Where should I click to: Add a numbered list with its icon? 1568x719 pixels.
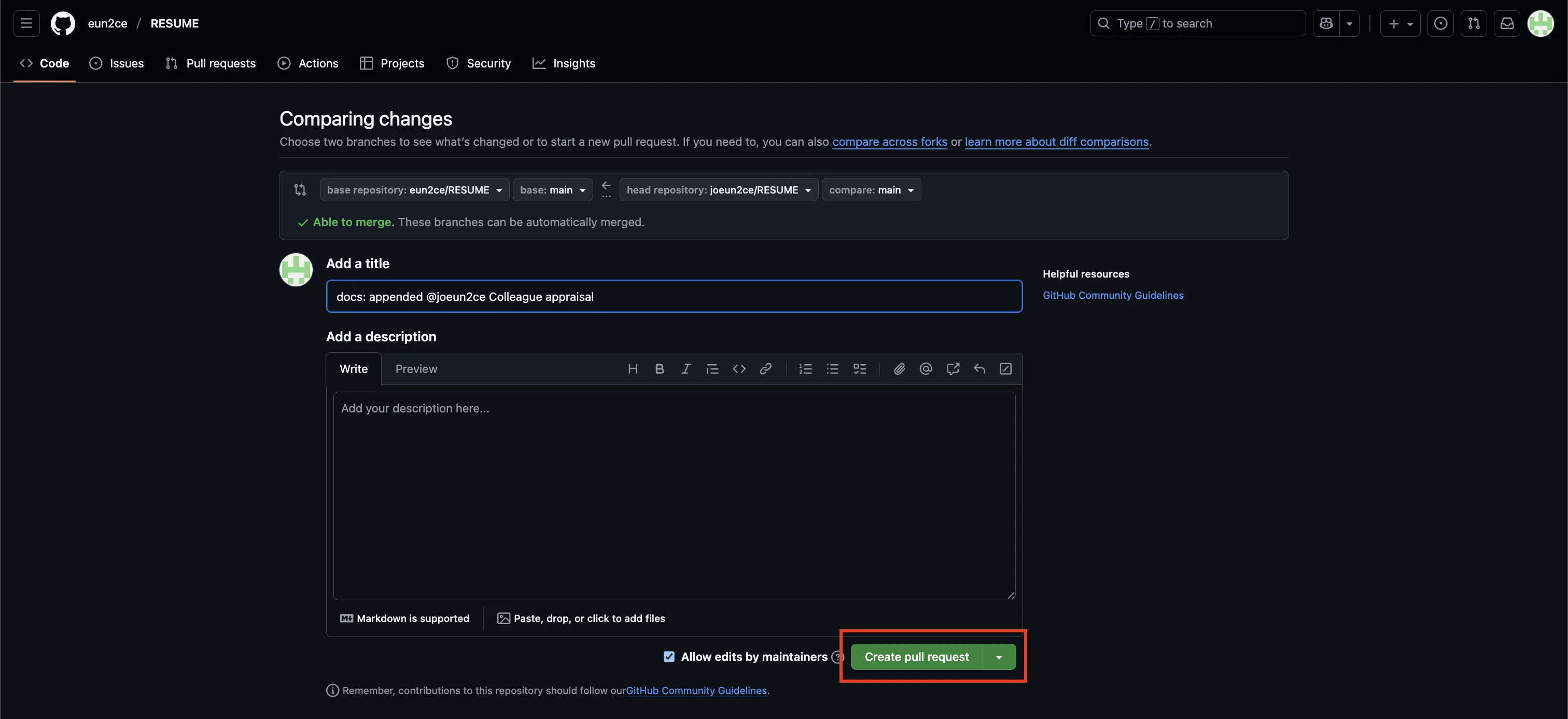point(805,369)
